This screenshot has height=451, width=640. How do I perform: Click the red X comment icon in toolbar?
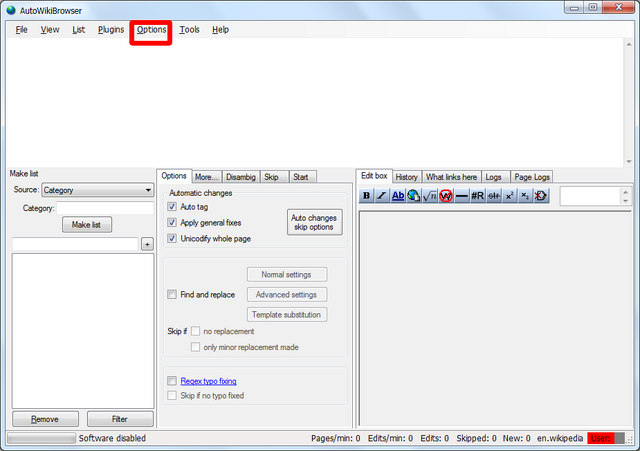click(x=541, y=196)
